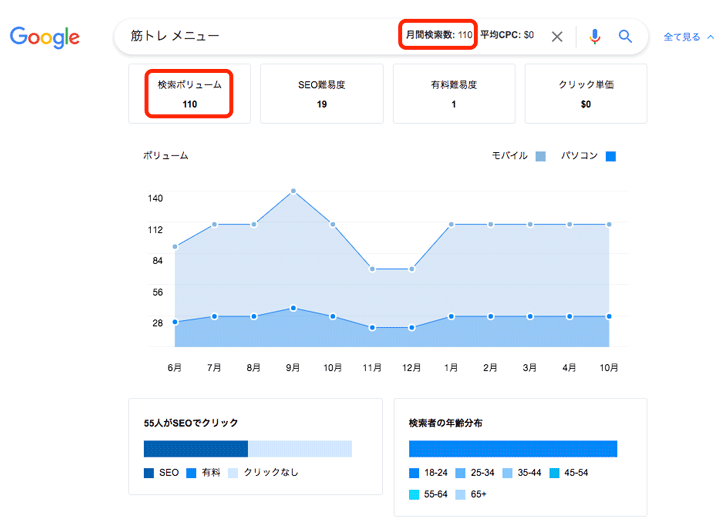
Task: Click the パソコン legend color swatch
Action: tap(611, 156)
